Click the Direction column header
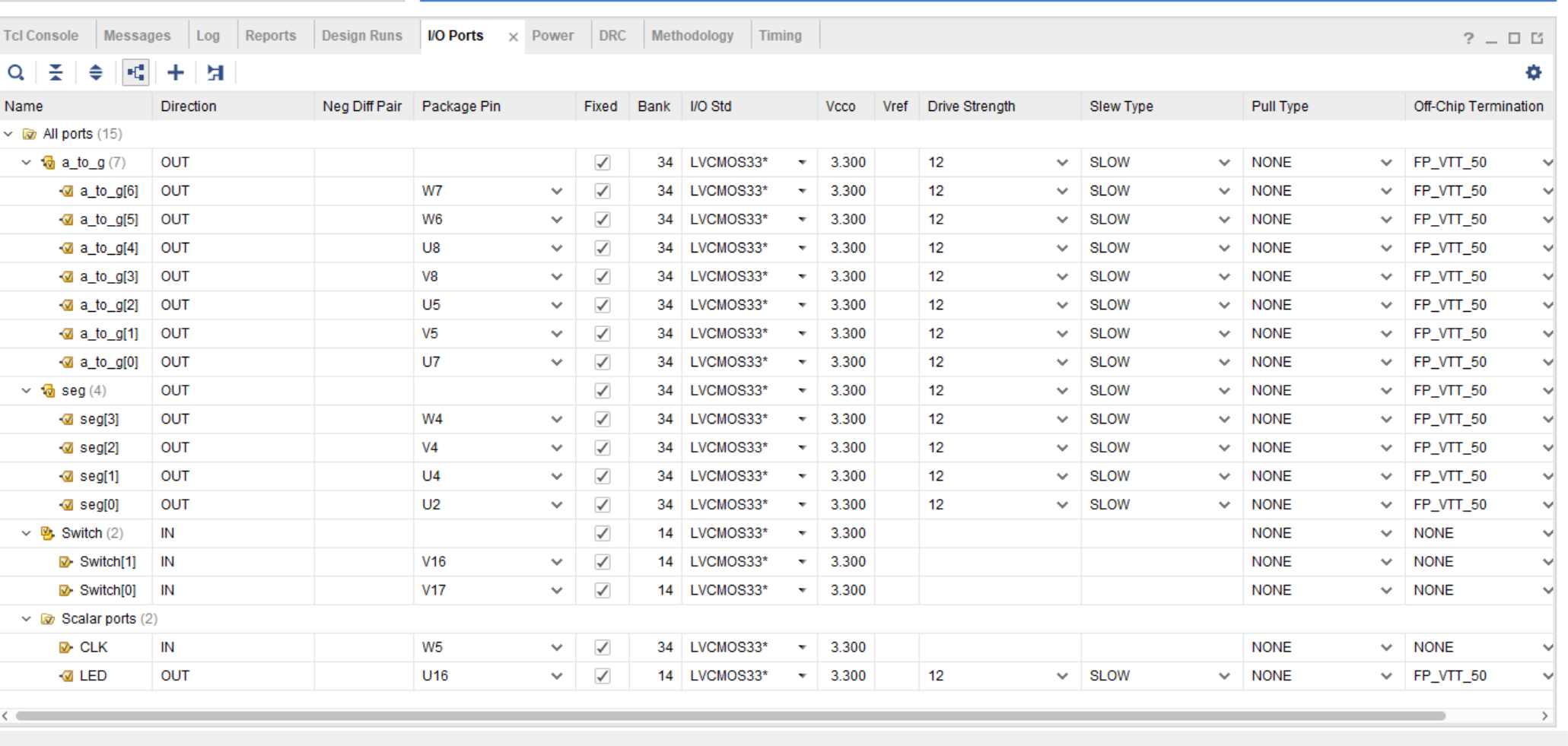 pyautogui.click(x=189, y=106)
